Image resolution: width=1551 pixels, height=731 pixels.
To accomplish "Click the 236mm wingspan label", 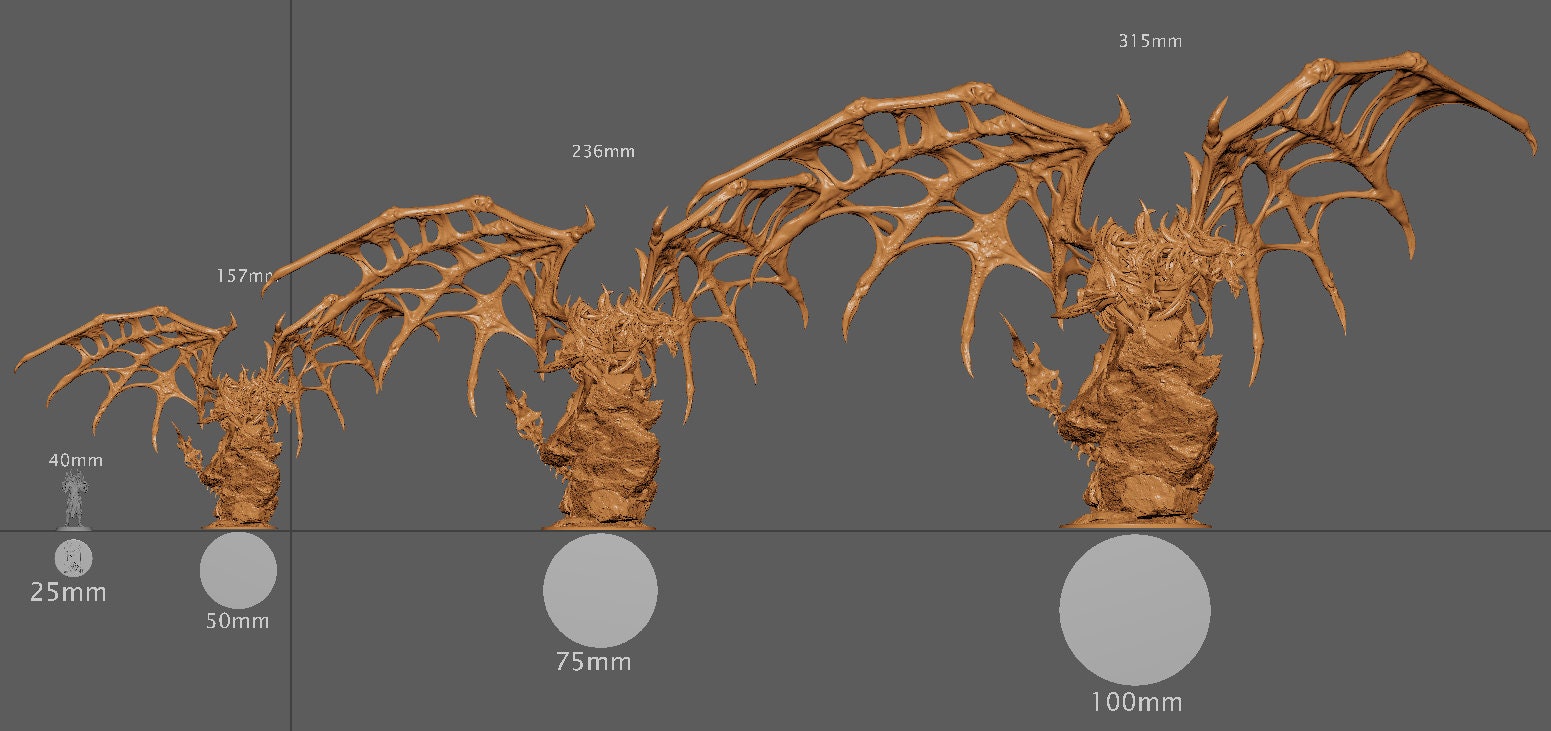I will [603, 152].
